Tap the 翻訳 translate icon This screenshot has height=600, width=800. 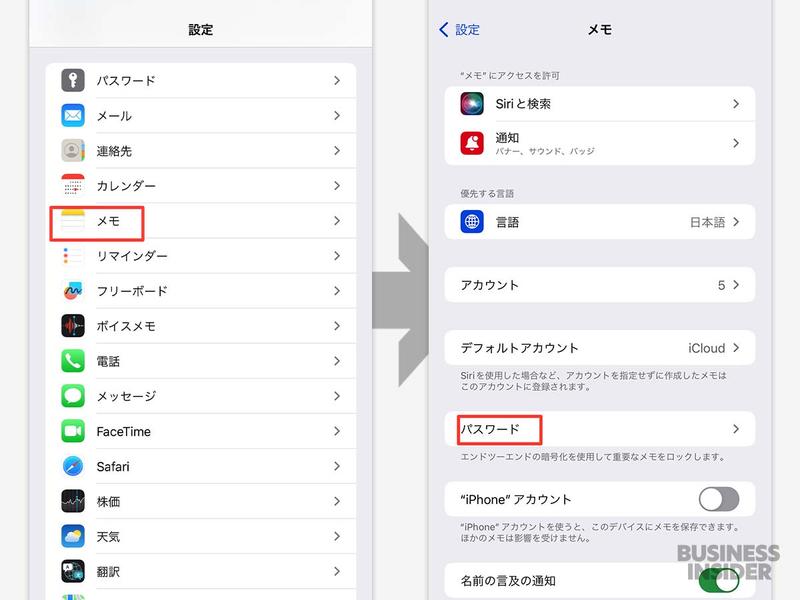(x=73, y=572)
